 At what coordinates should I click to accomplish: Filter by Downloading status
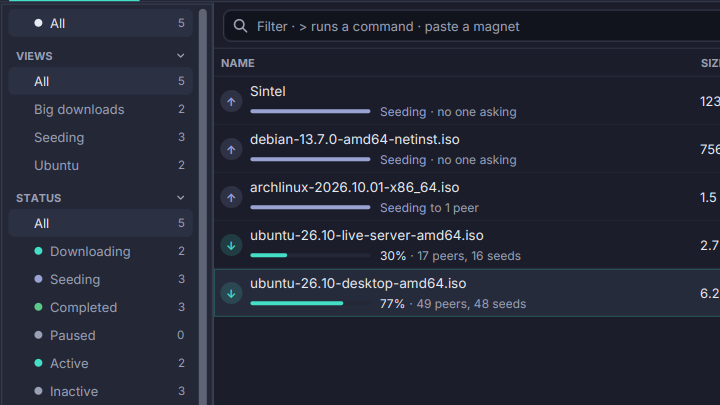(101, 251)
